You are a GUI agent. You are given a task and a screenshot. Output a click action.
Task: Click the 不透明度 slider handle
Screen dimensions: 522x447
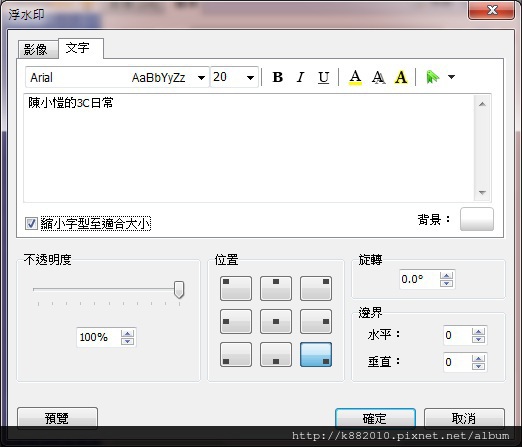[179, 289]
